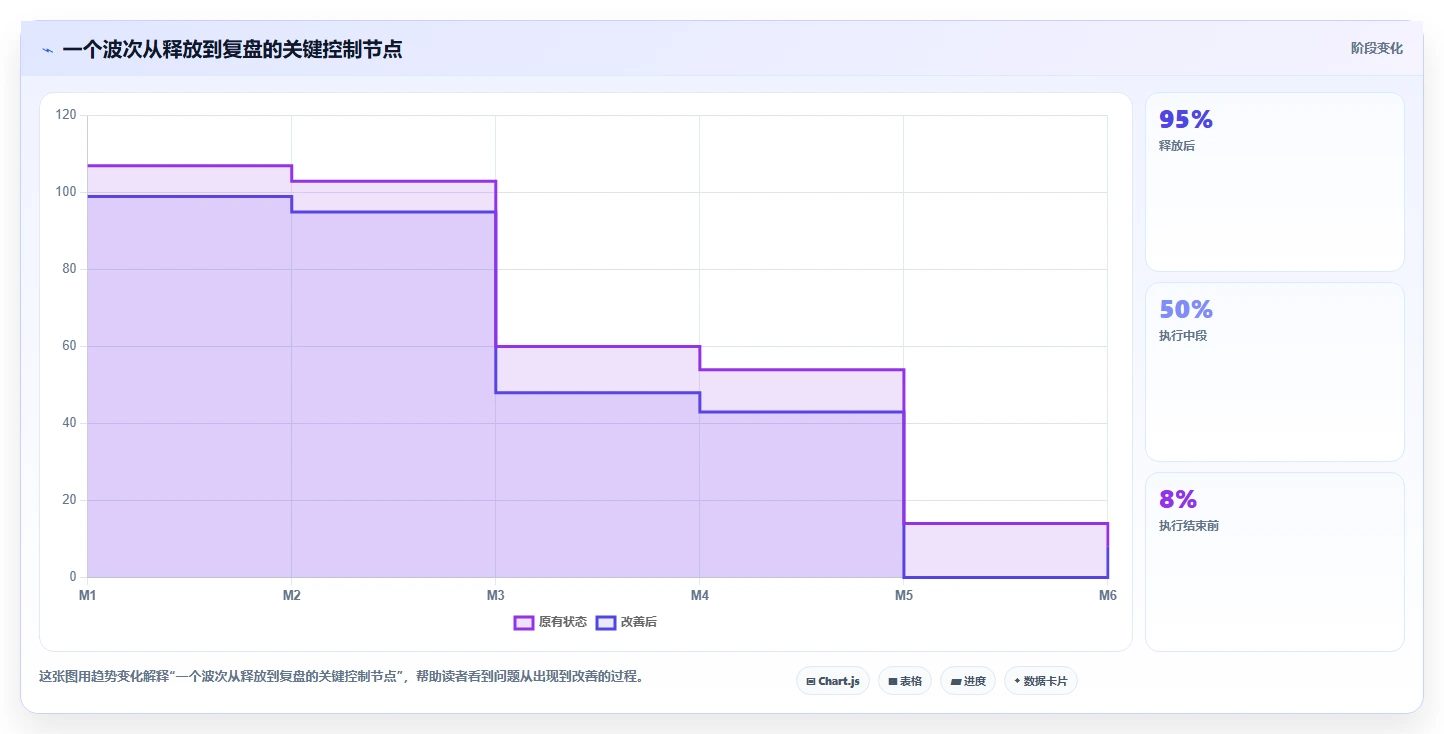
Task: Click the M6 axis label
Action: [x=1108, y=595]
